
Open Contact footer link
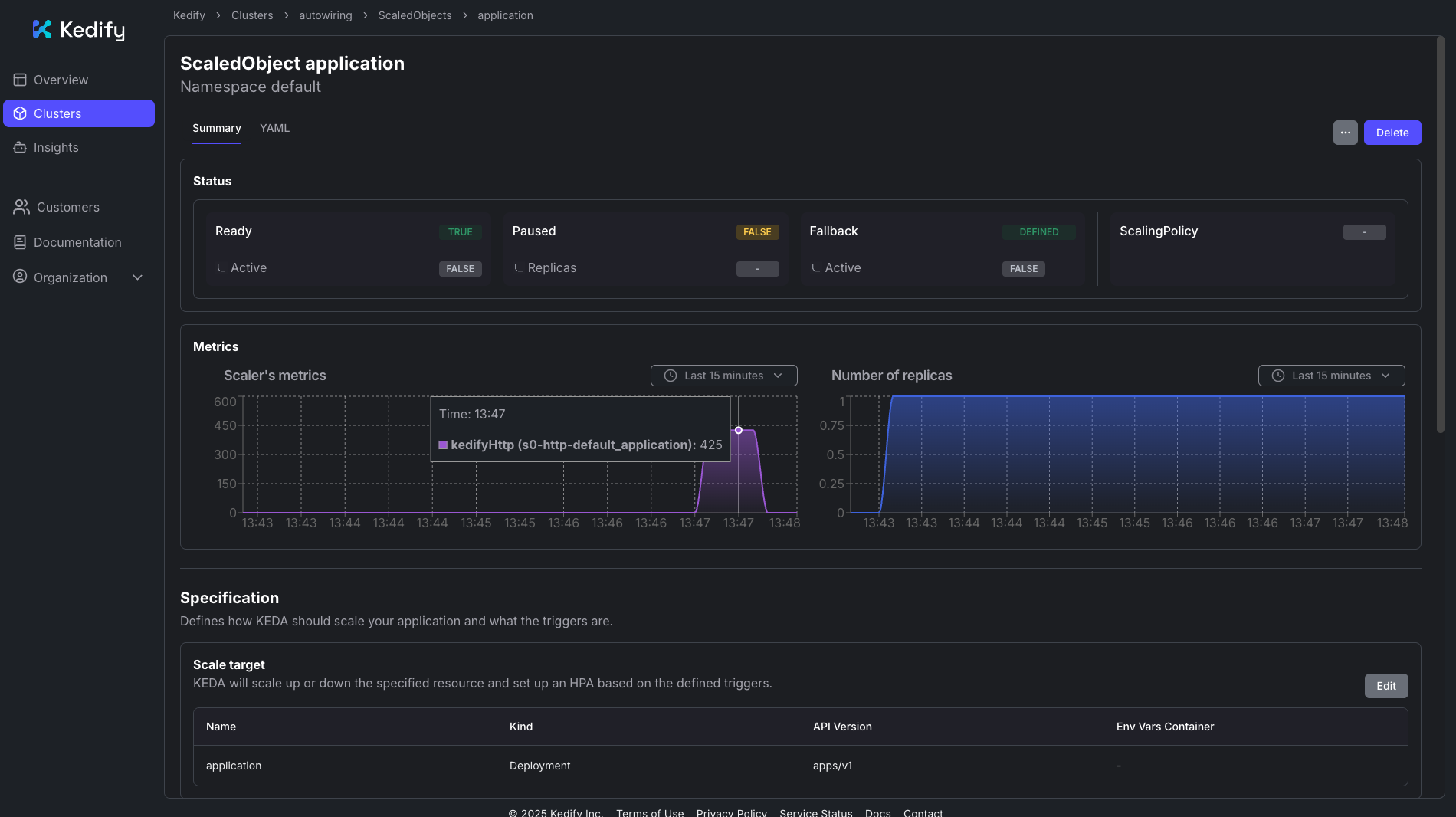923,812
